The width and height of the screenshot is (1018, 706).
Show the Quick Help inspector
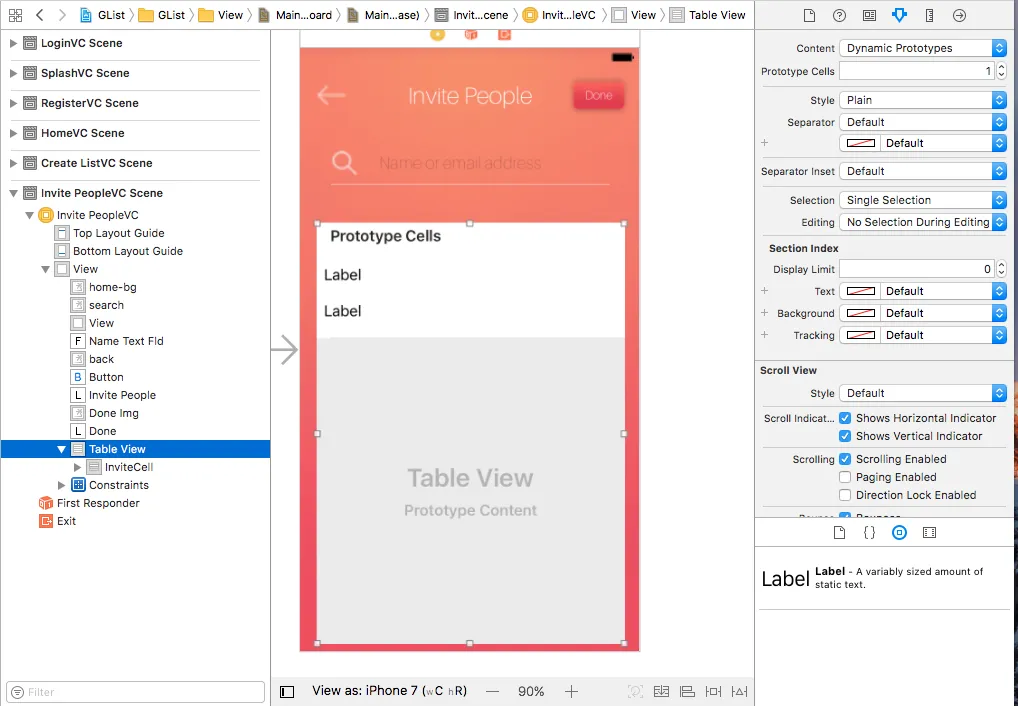pyautogui.click(x=839, y=15)
